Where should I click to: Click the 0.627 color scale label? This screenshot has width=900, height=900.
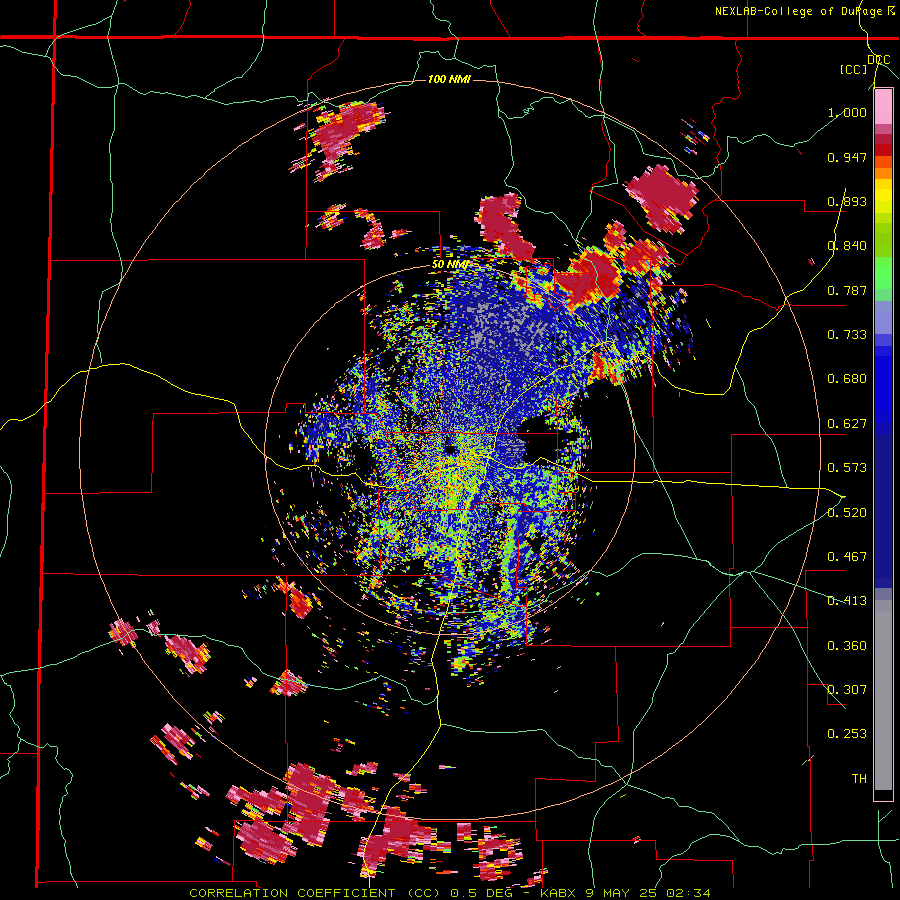(847, 424)
